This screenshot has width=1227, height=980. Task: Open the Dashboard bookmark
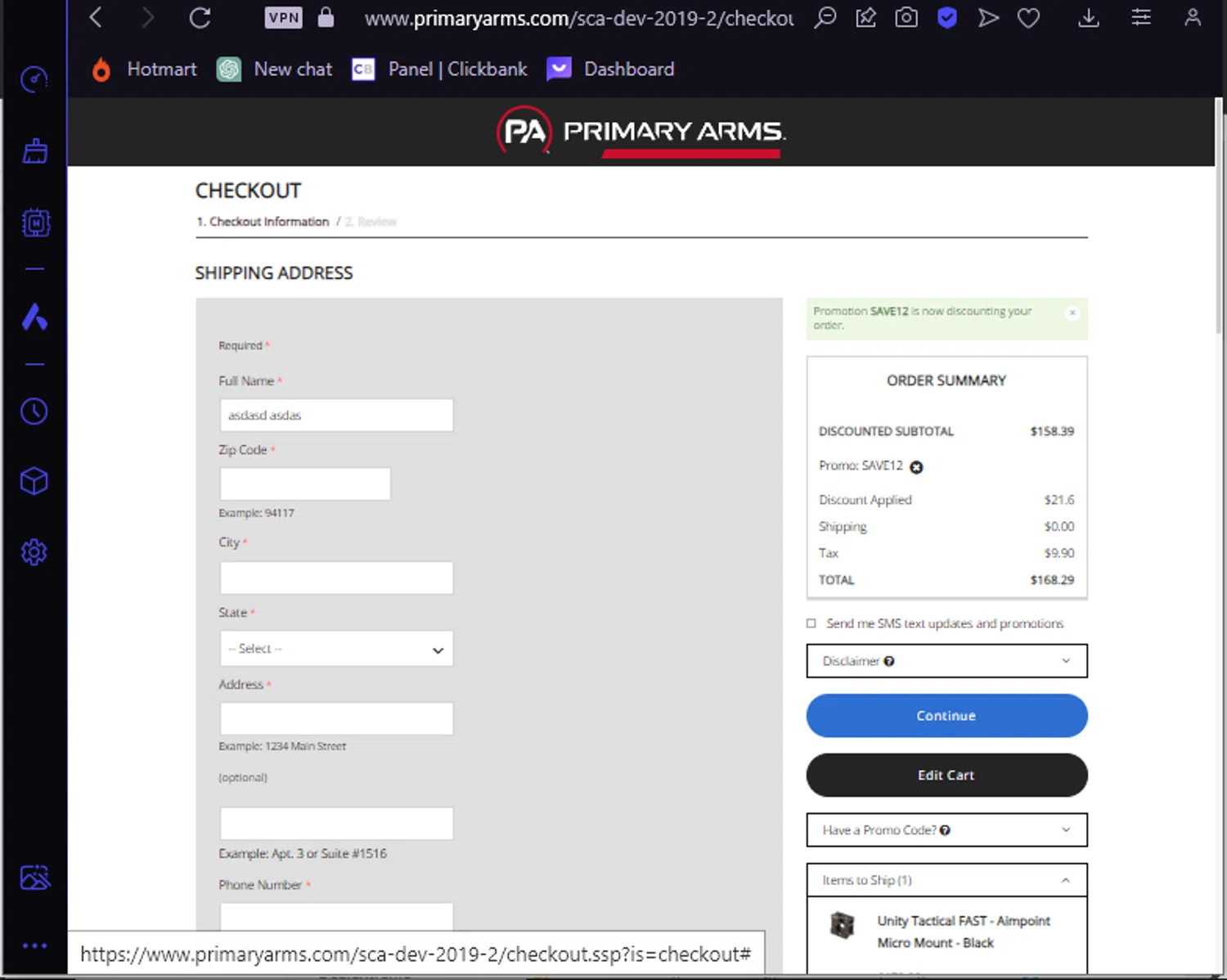pos(611,70)
